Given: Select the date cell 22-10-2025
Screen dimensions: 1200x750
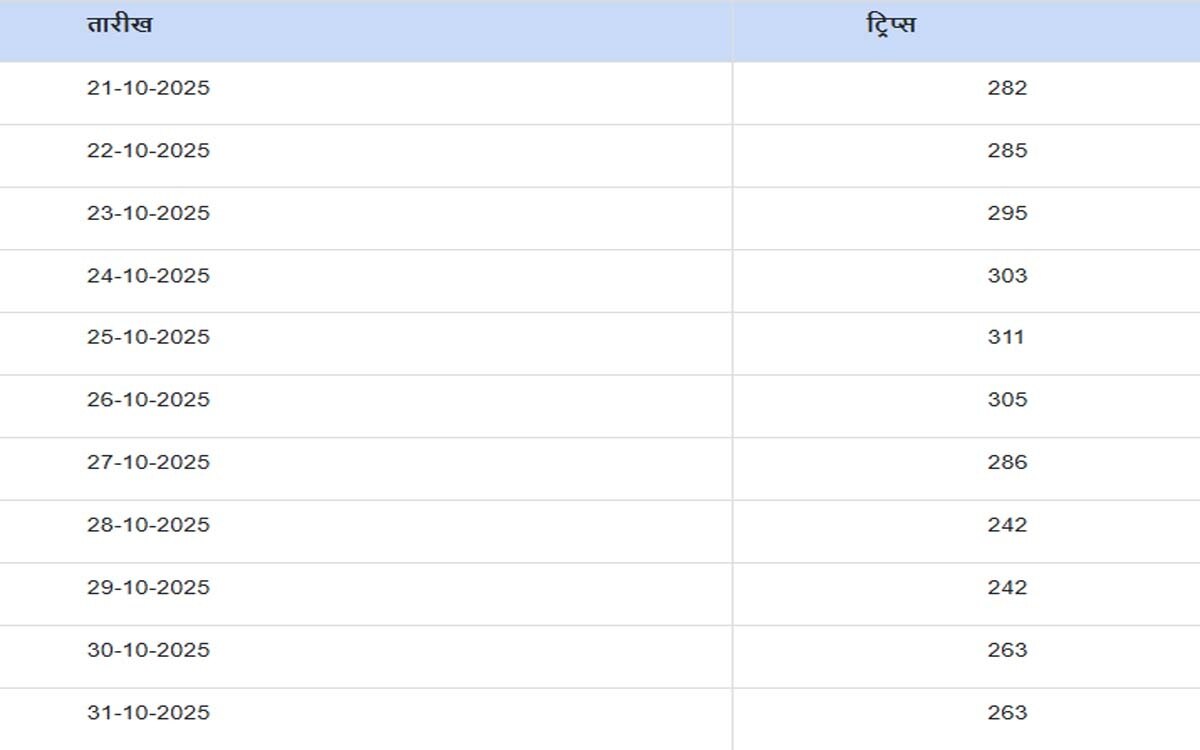Looking at the screenshot, I should click(x=148, y=151).
